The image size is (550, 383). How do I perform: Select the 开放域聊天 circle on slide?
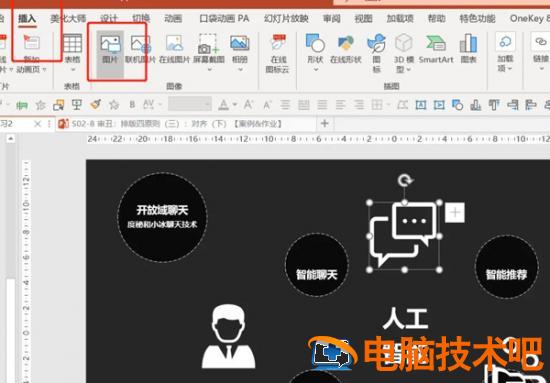(x=162, y=217)
